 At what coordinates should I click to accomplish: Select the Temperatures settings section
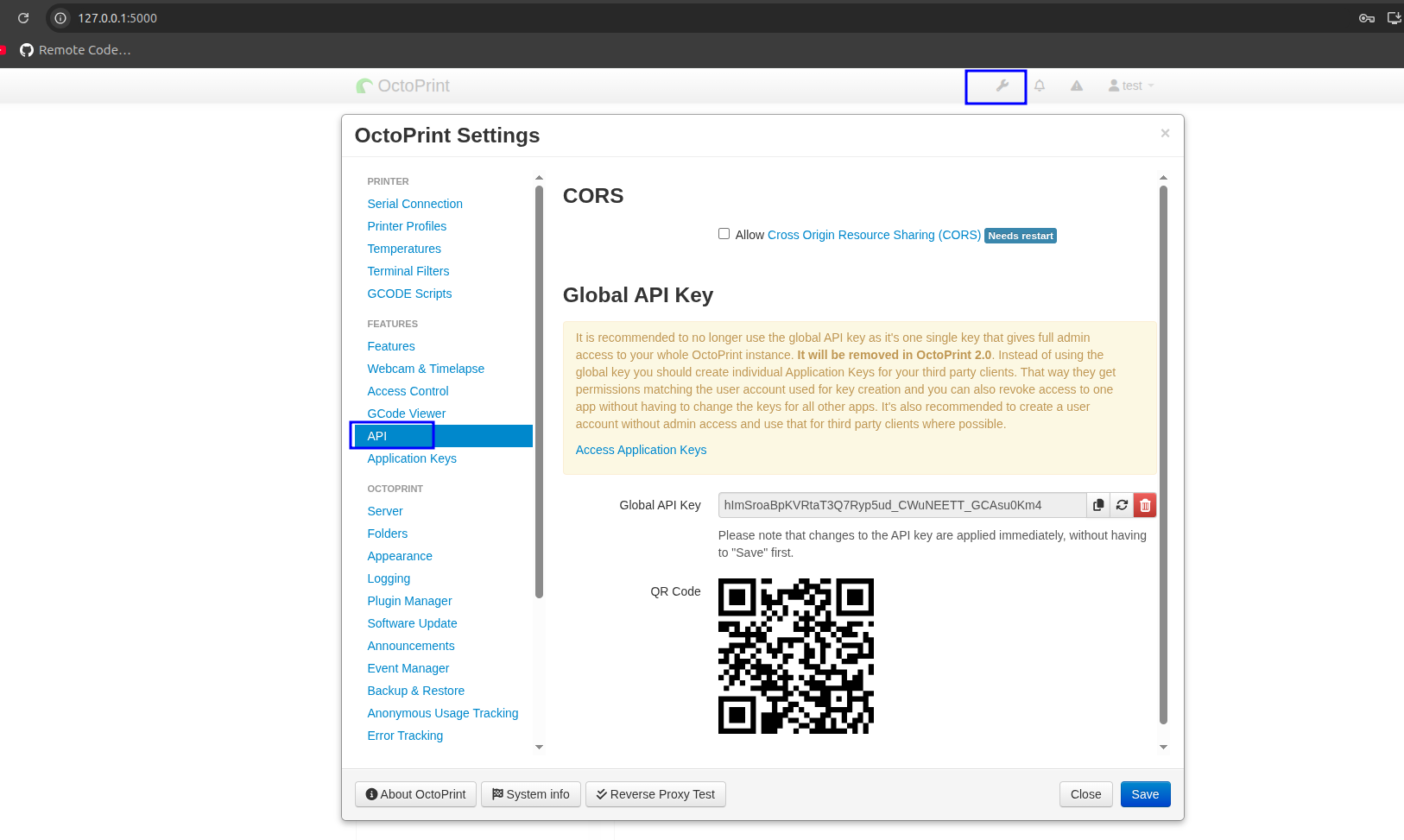[404, 249]
